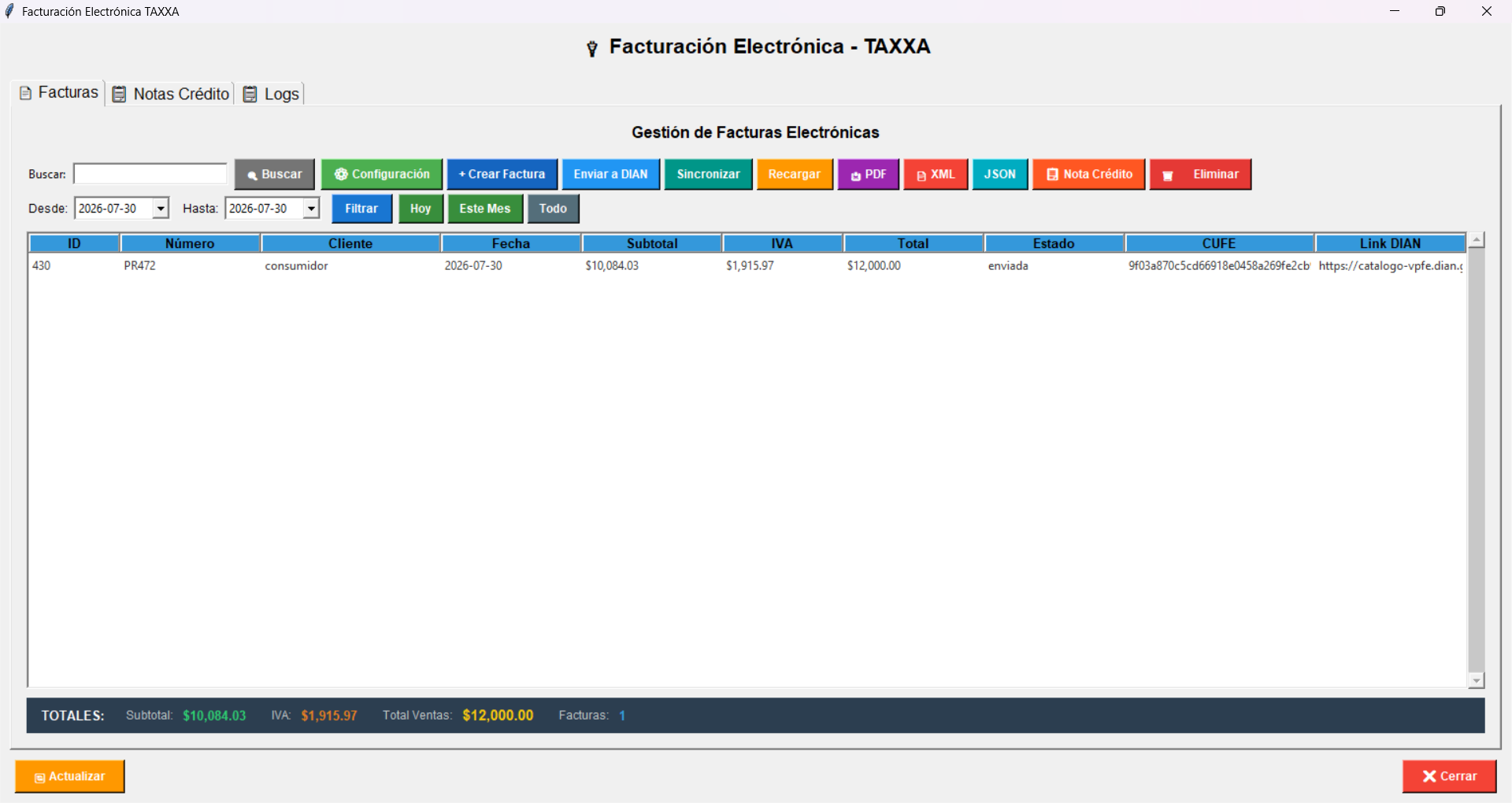Click Crear Factura button
1512x803 pixels.
click(502, 174)
